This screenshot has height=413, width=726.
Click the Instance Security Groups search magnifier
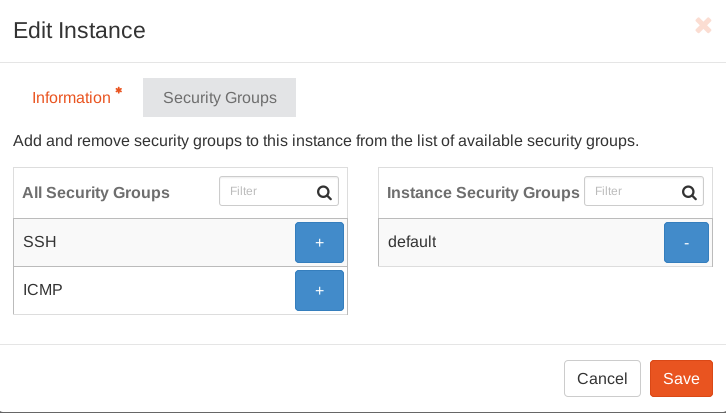click(689, 192)
